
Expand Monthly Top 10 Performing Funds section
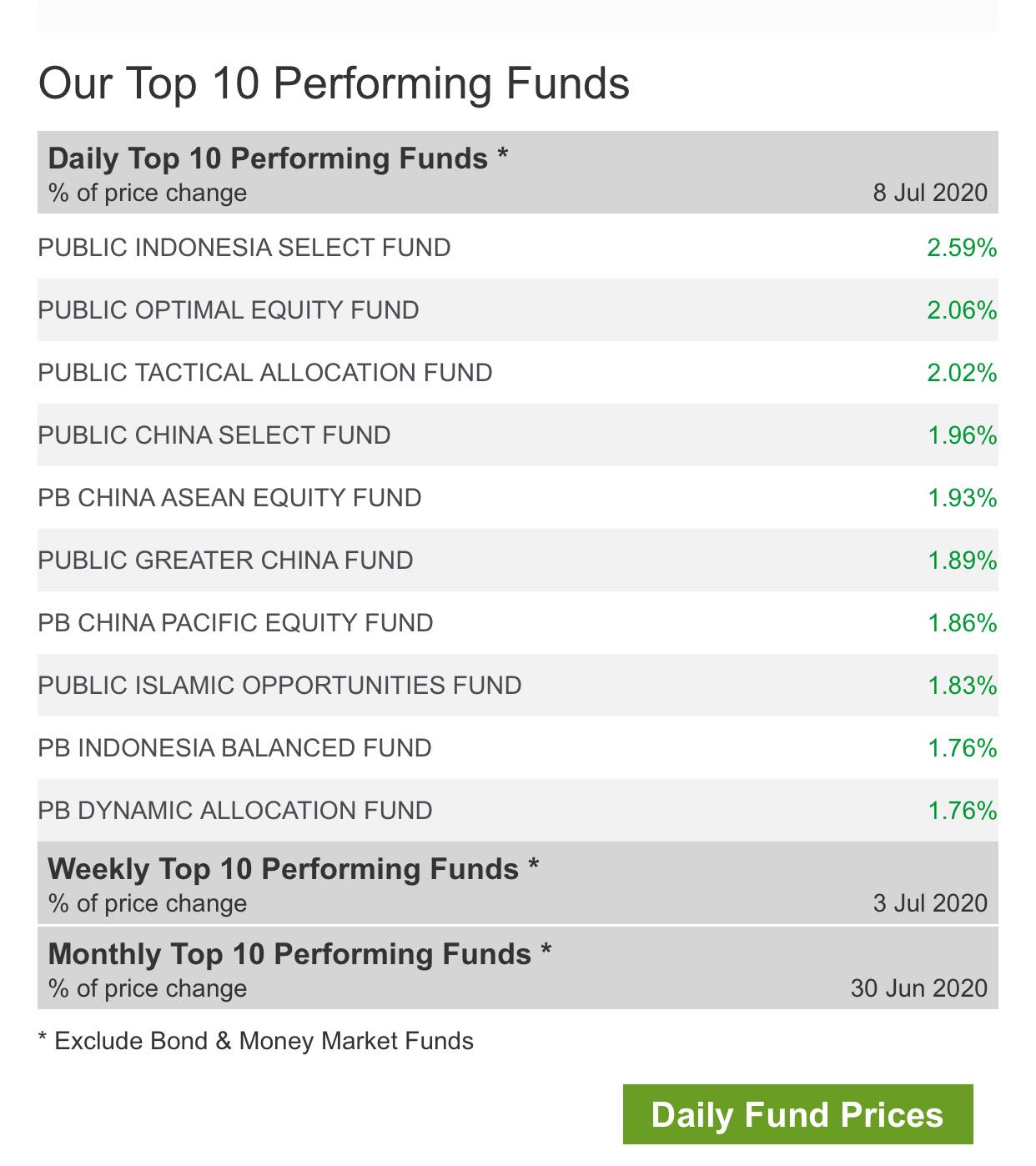click(517, 968)
